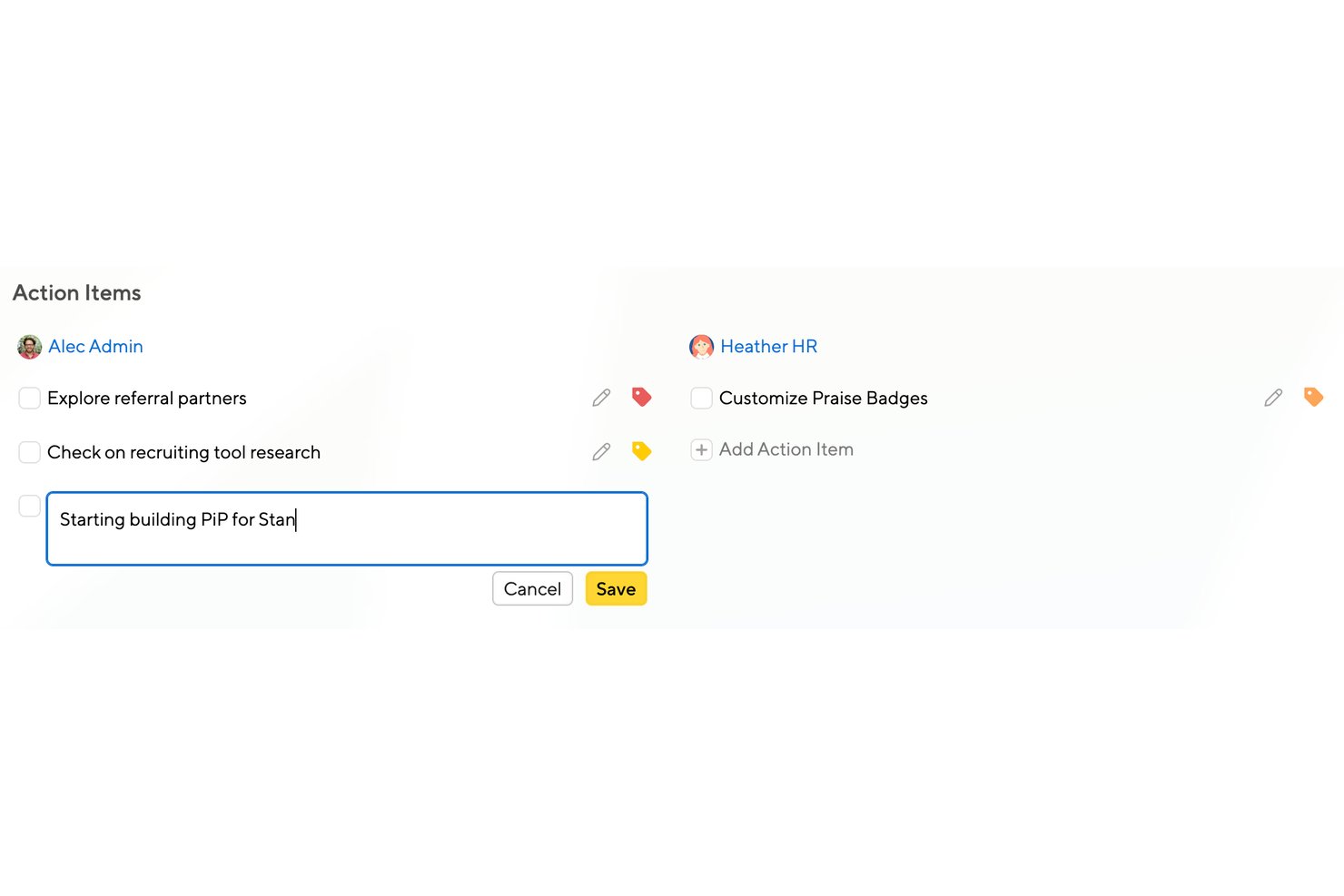Click the Action Items heading
Image resolution: width=1344 pixels, height=896 pixels.
[77, 293]
